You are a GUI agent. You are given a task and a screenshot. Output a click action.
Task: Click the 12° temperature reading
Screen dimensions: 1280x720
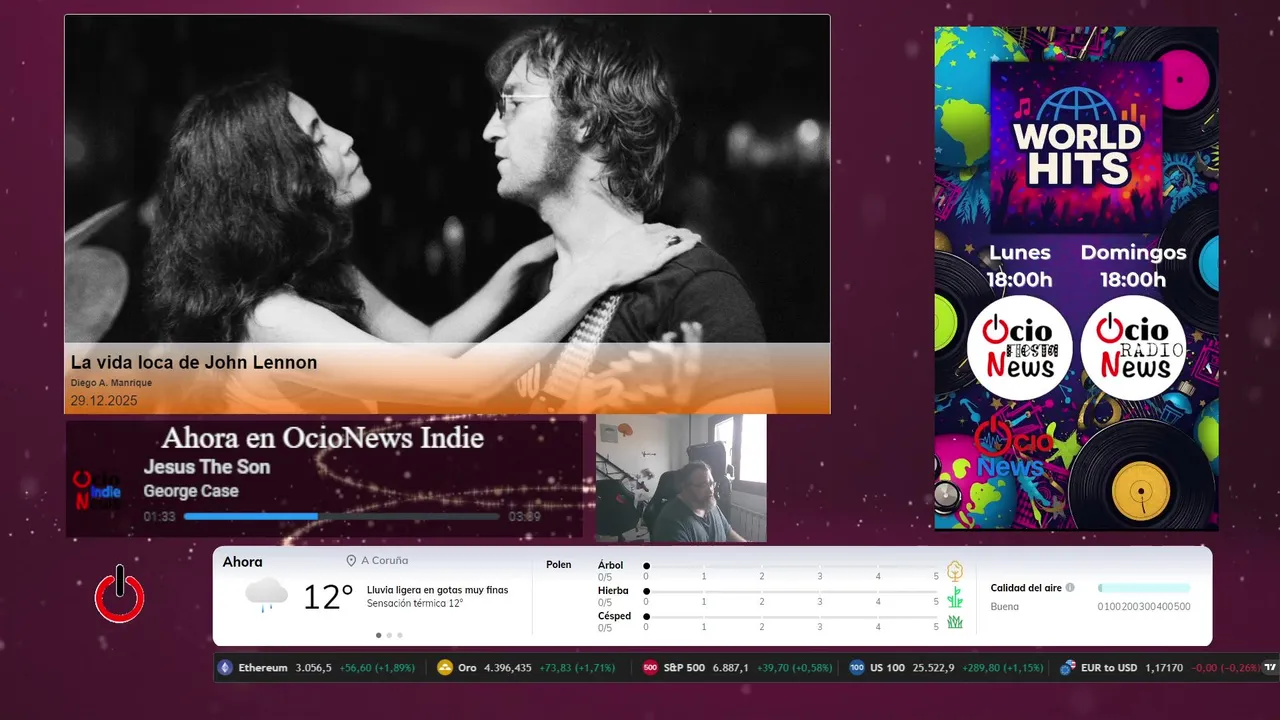click(328, 597)
